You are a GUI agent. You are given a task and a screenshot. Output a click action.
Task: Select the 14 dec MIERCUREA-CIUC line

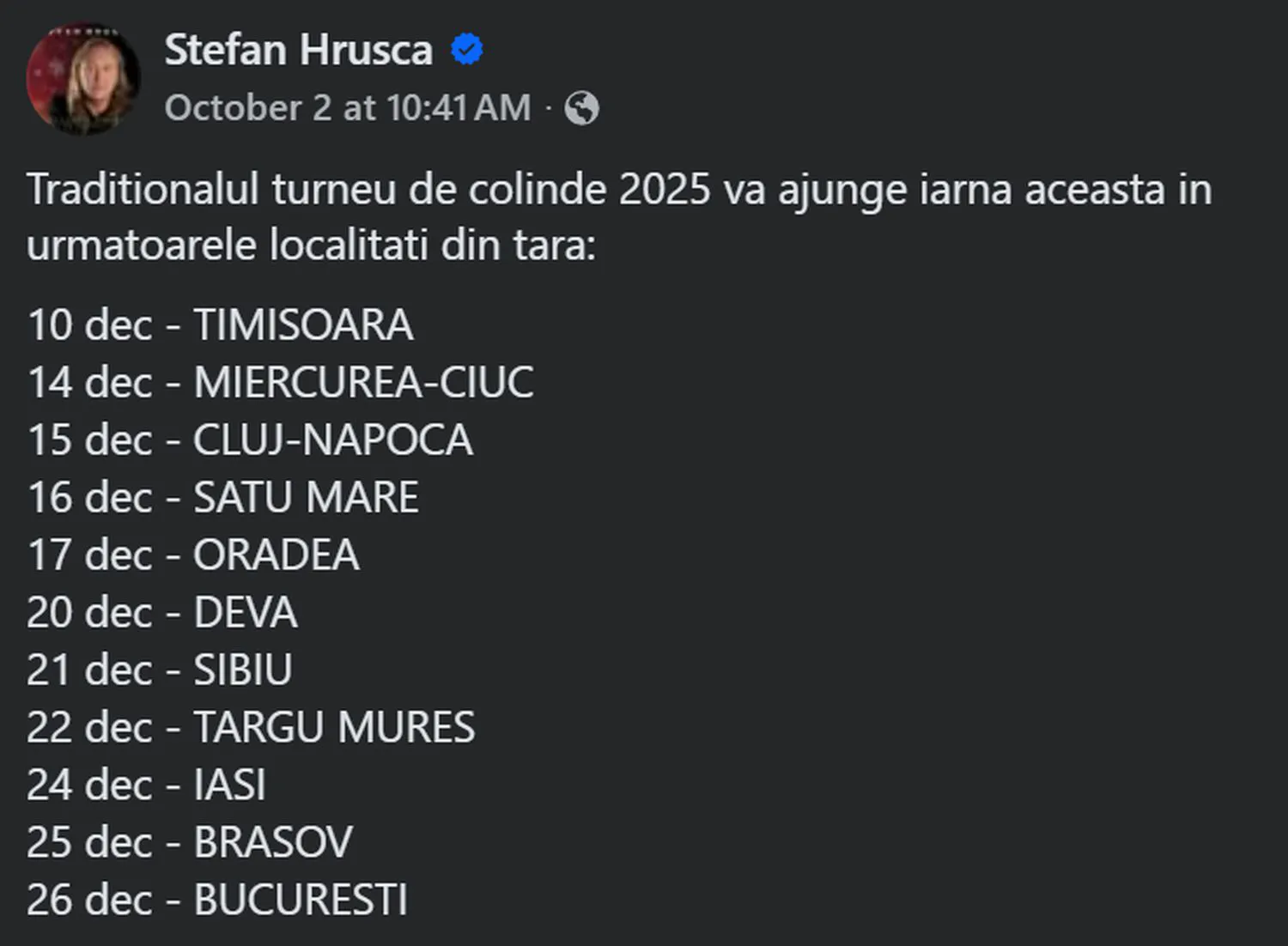(x=280, y=383)
